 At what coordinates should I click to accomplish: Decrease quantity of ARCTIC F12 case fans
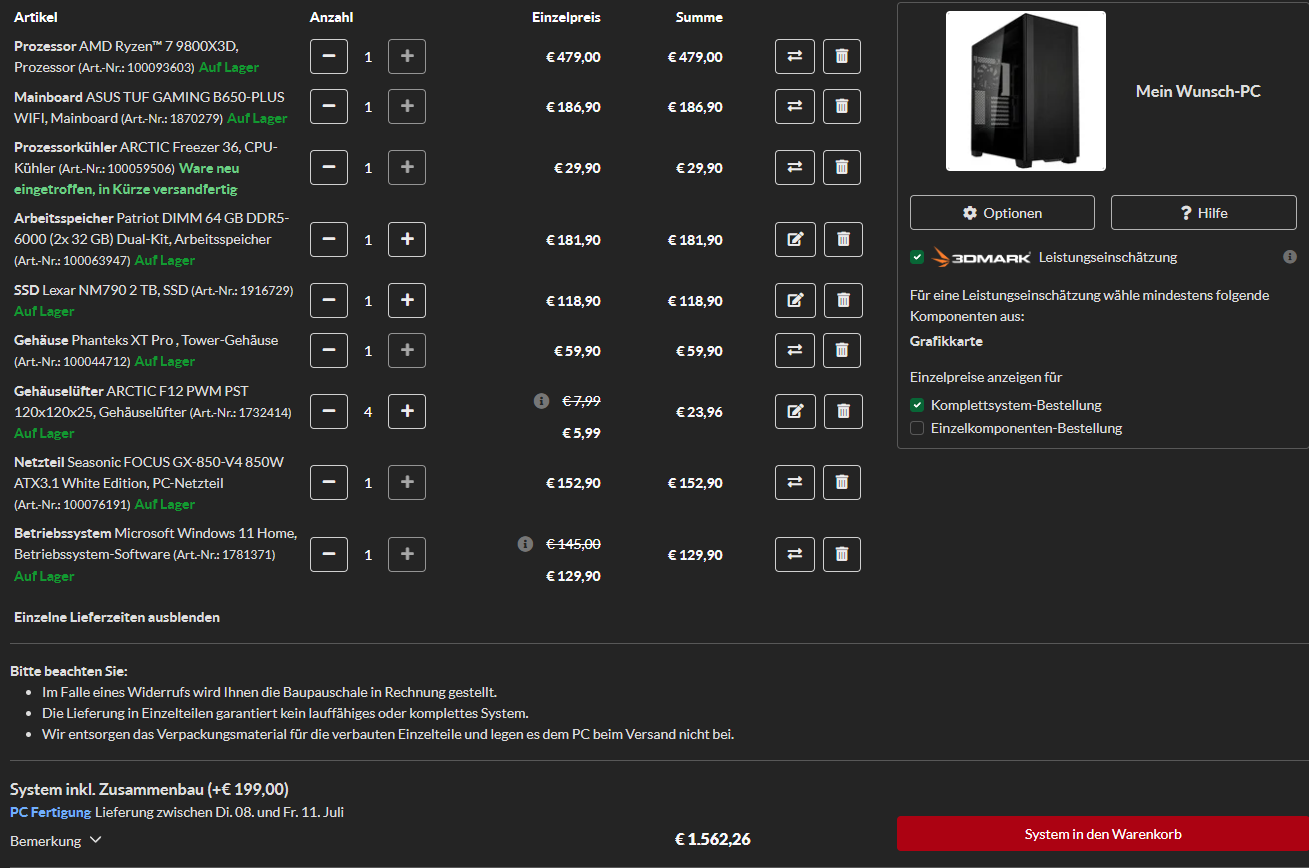(x=329, y=411)
